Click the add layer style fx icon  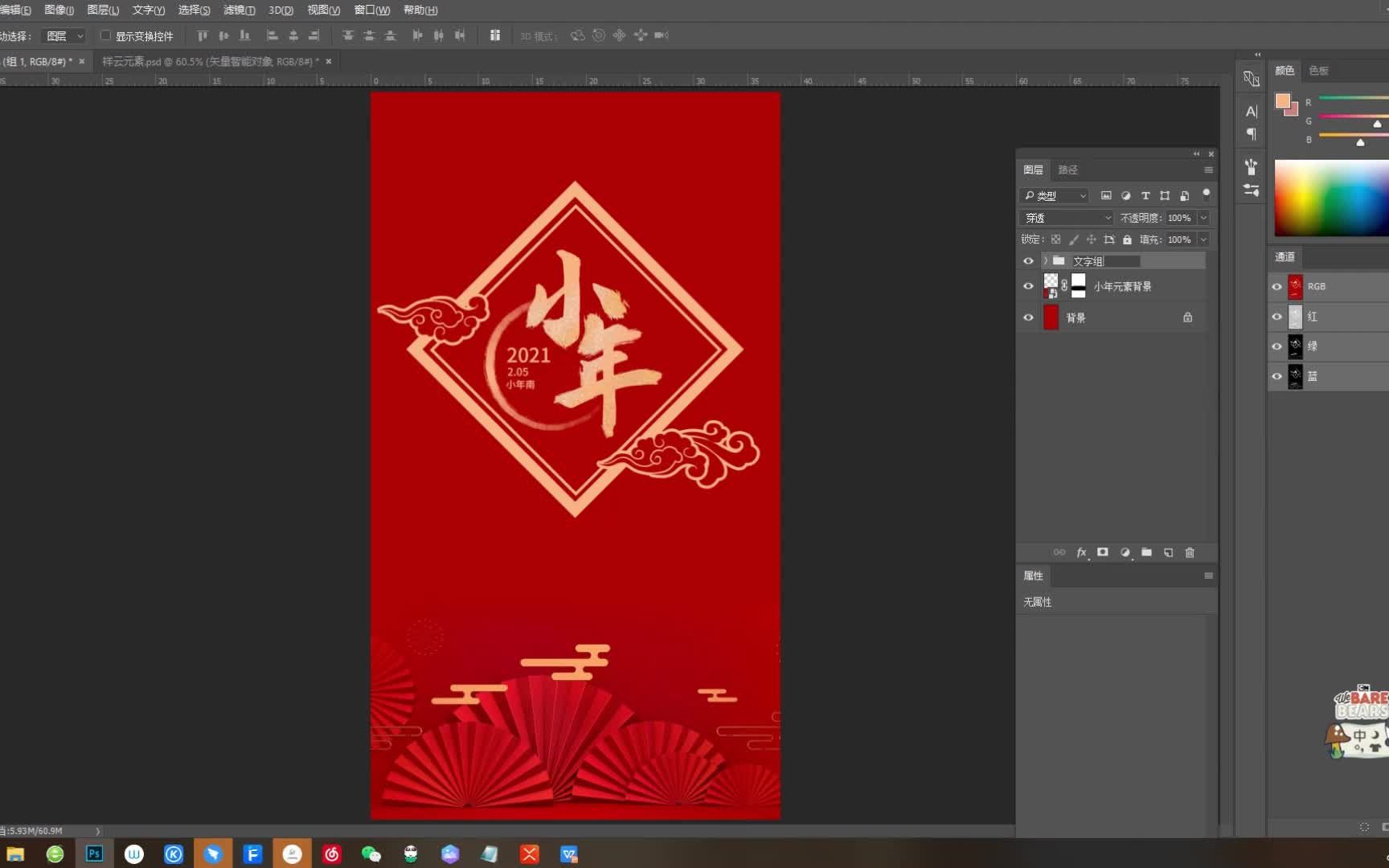coord(1082,552)
